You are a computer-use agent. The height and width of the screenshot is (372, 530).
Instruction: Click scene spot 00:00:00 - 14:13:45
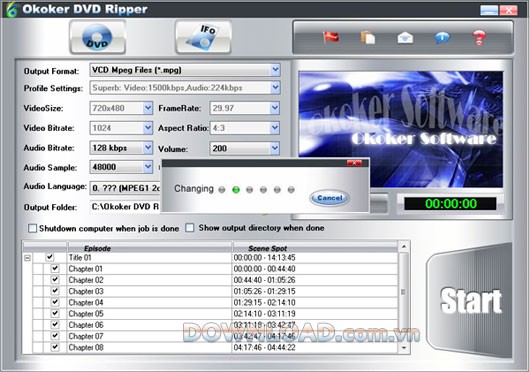pos(264,257)
